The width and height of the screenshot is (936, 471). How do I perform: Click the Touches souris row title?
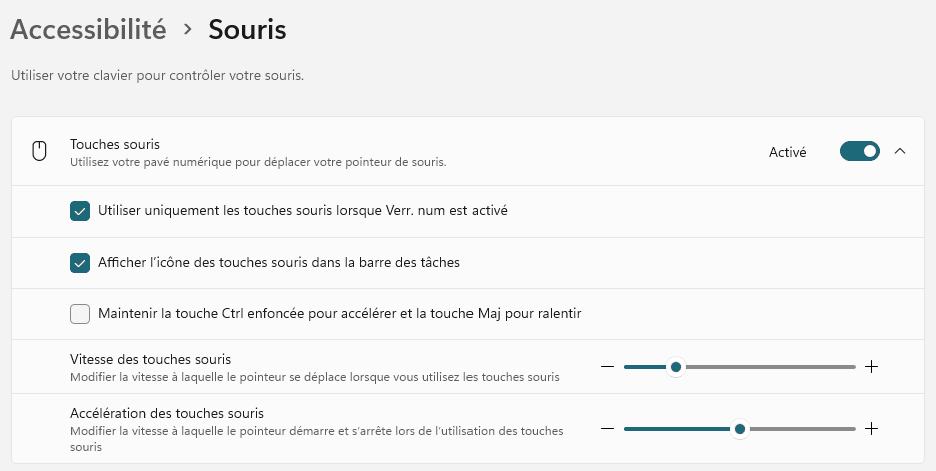(x=115, y=144)
